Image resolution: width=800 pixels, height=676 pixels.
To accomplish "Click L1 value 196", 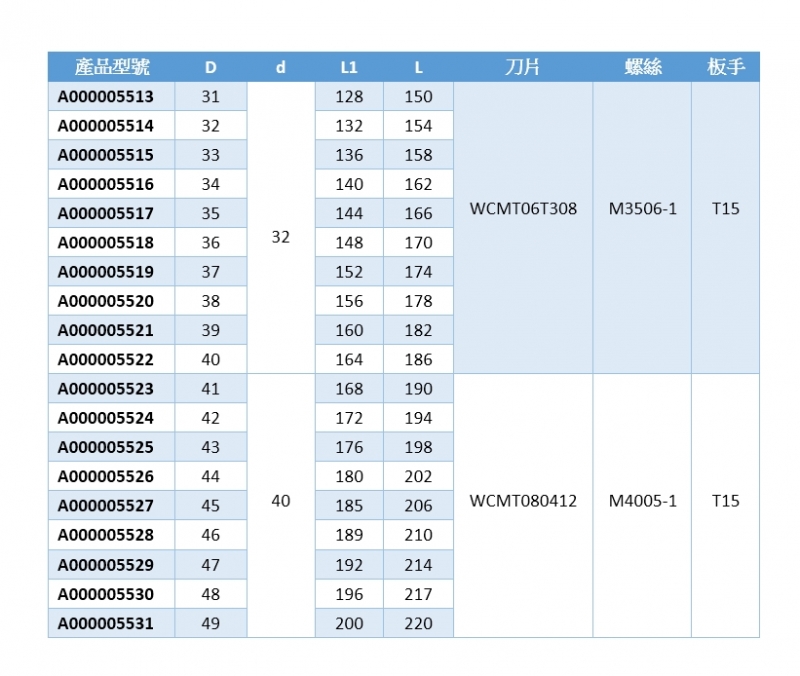I will (349, 594).
